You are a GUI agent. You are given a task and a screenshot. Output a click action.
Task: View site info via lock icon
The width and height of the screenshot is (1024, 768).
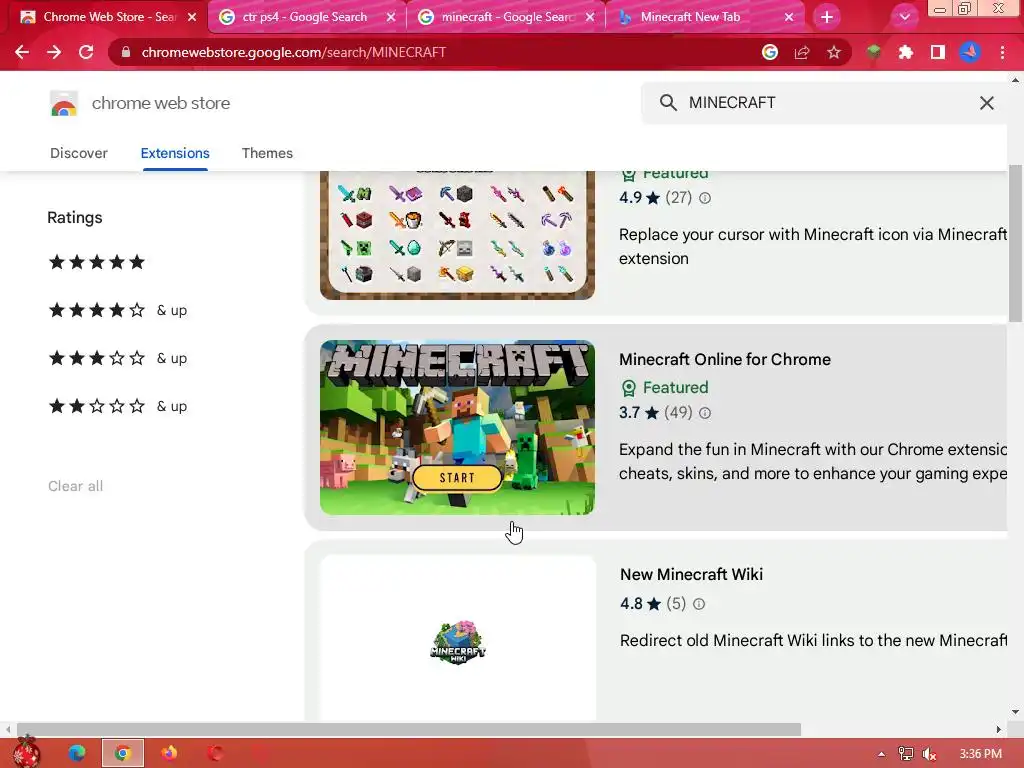coord(125,52)
